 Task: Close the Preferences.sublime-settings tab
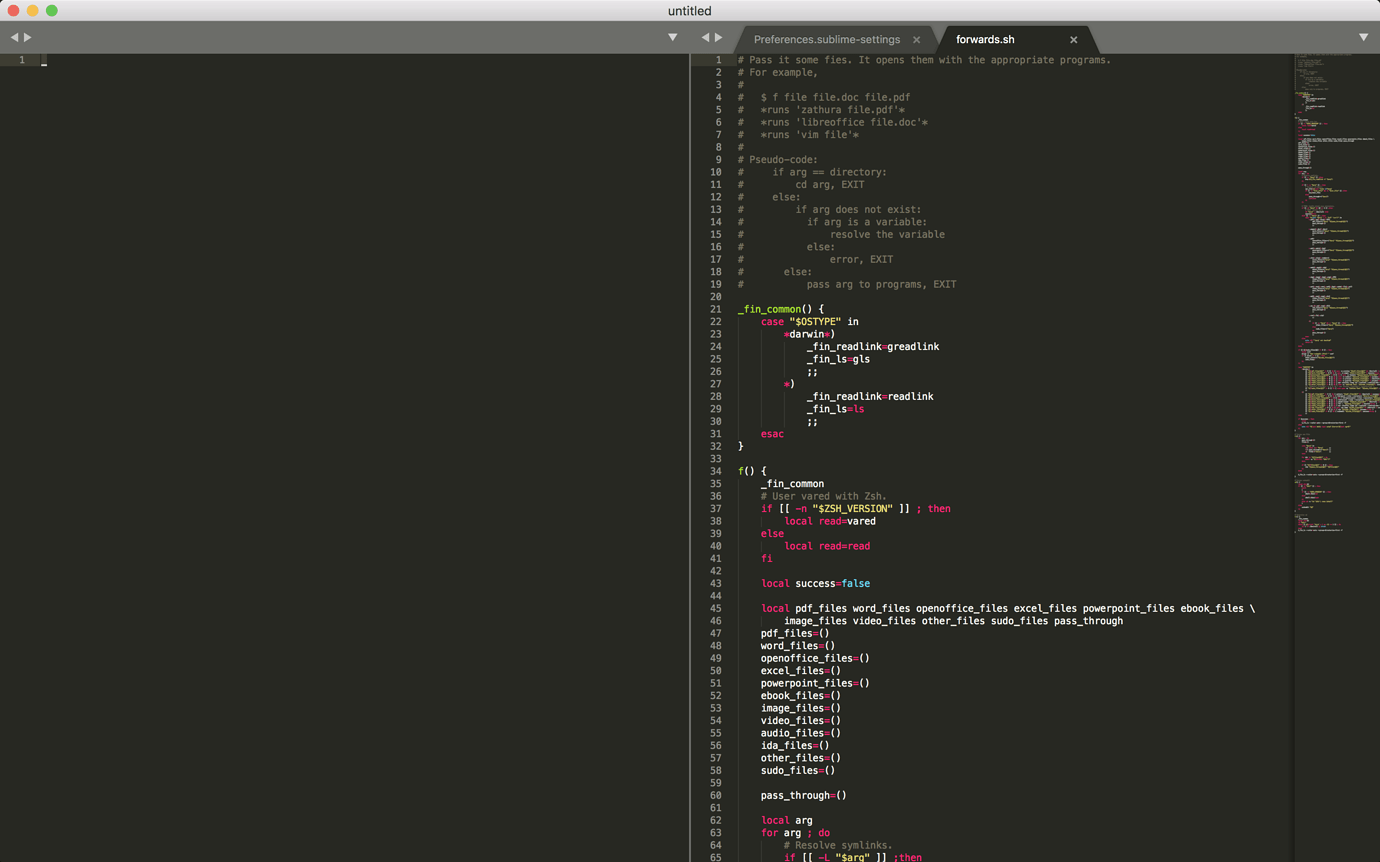916,40
